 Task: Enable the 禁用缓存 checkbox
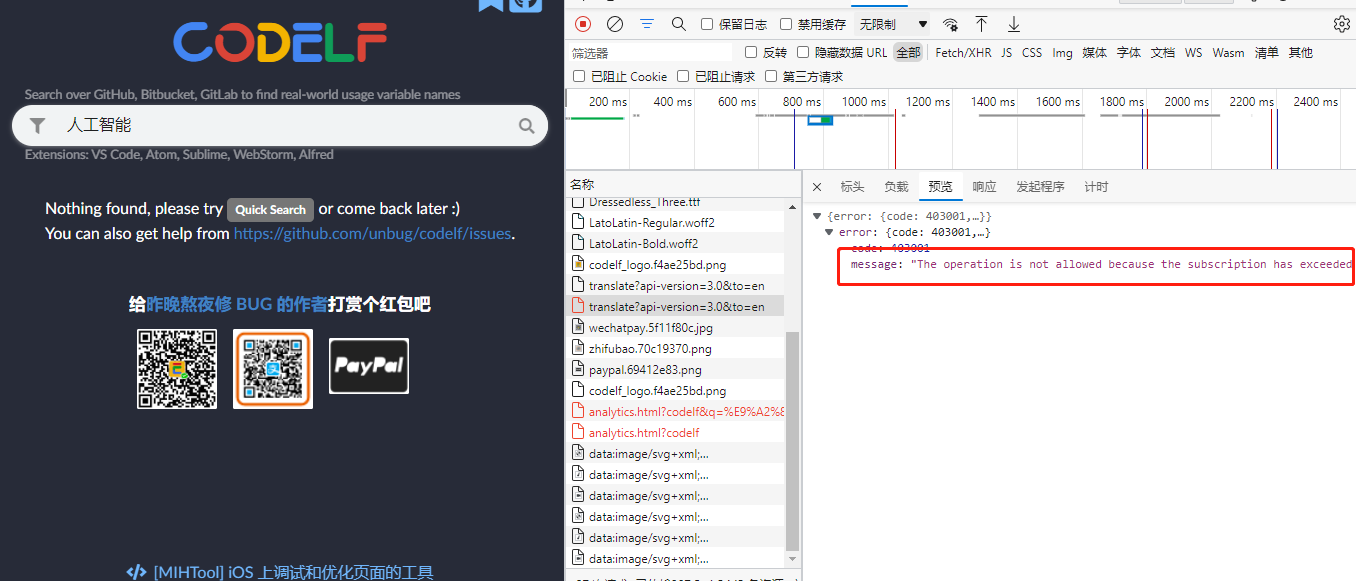pos(786,24)
